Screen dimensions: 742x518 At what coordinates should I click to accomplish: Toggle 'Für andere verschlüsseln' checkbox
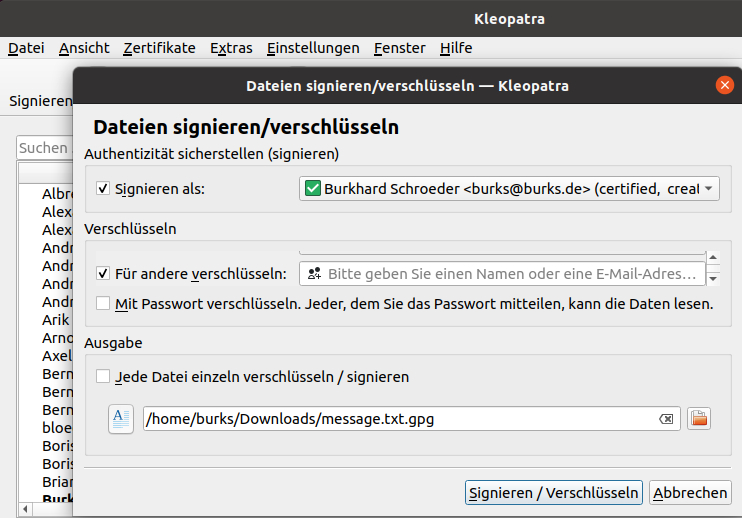pyautogui.click(x=103, y=273)
